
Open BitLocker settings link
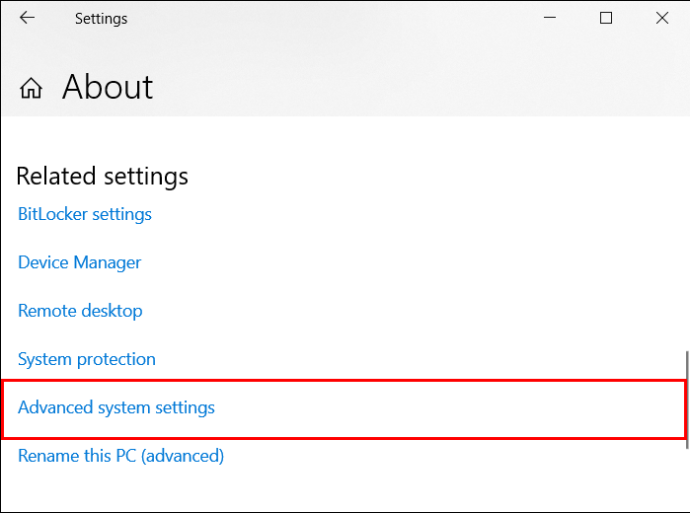[x=84, y=214]
